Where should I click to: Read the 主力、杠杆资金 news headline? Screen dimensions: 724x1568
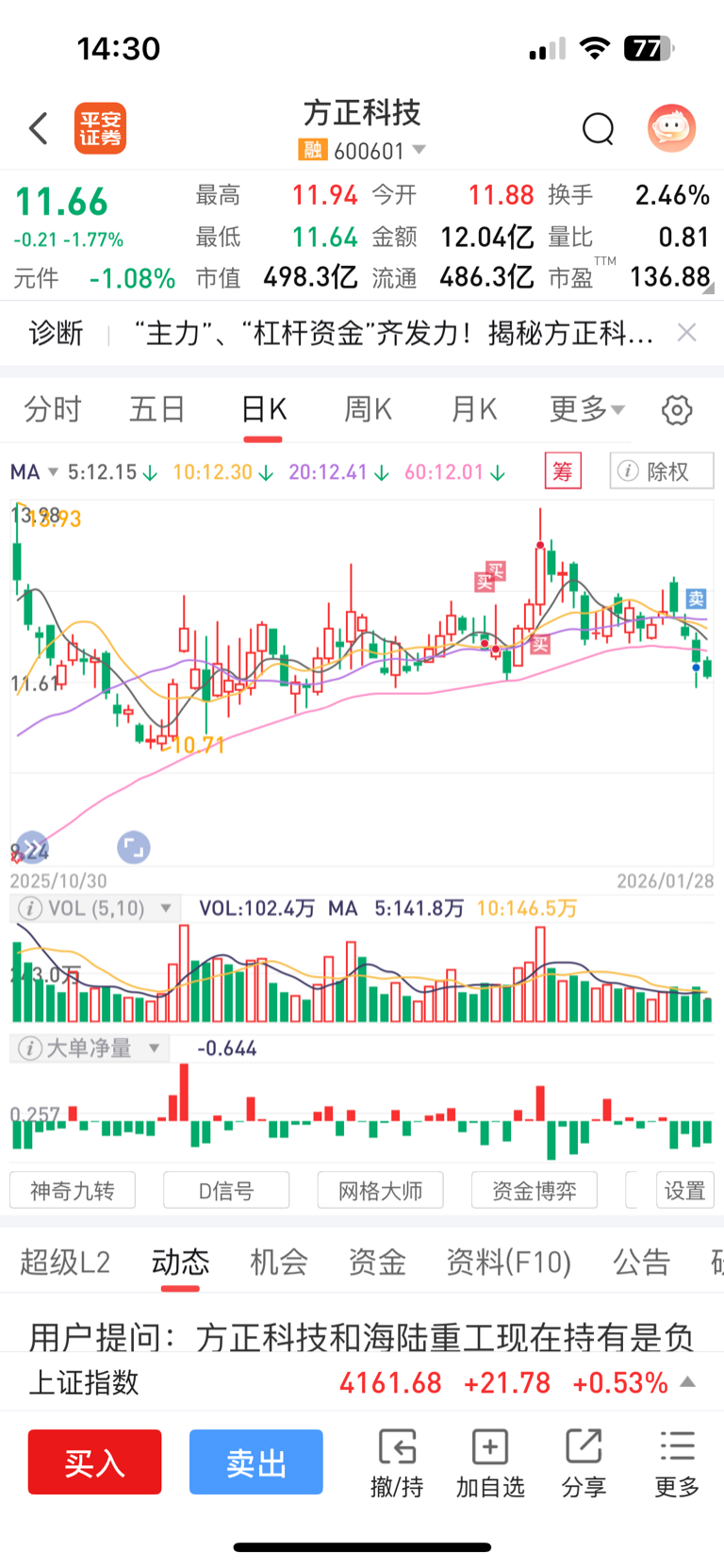point(394,333)
